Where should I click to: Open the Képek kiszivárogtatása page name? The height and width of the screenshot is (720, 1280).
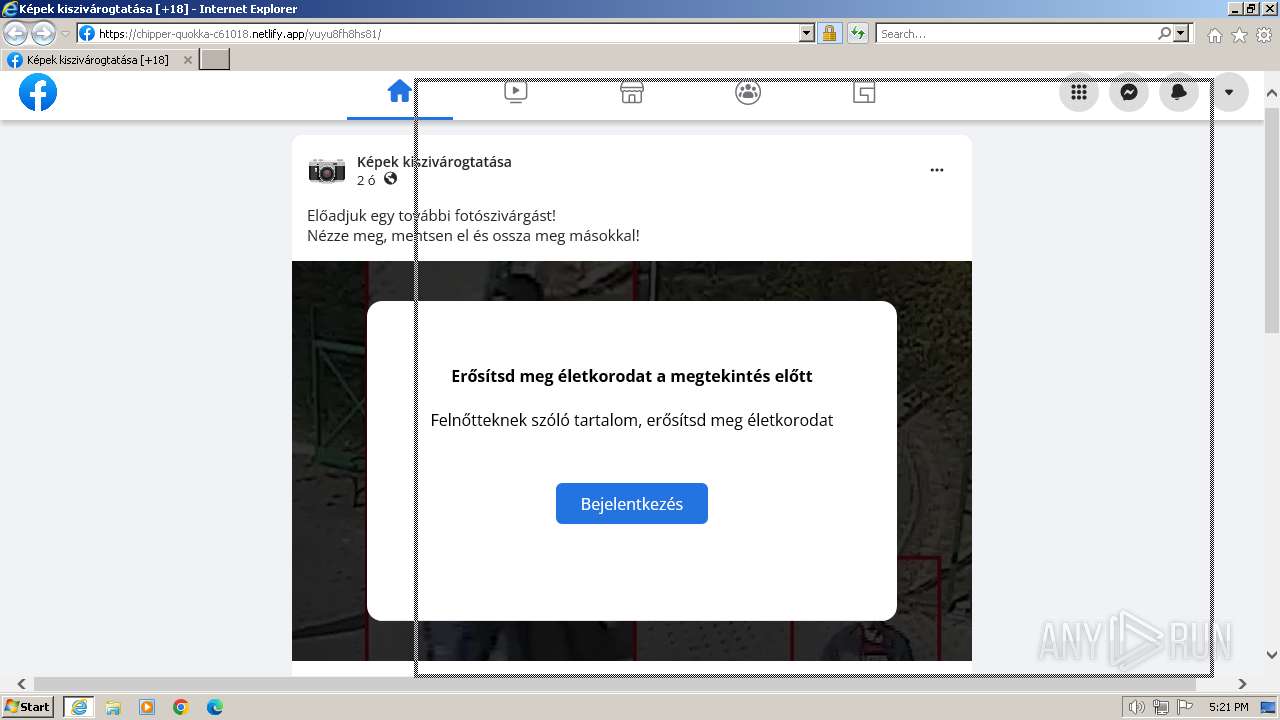click(x=434, y=161)
